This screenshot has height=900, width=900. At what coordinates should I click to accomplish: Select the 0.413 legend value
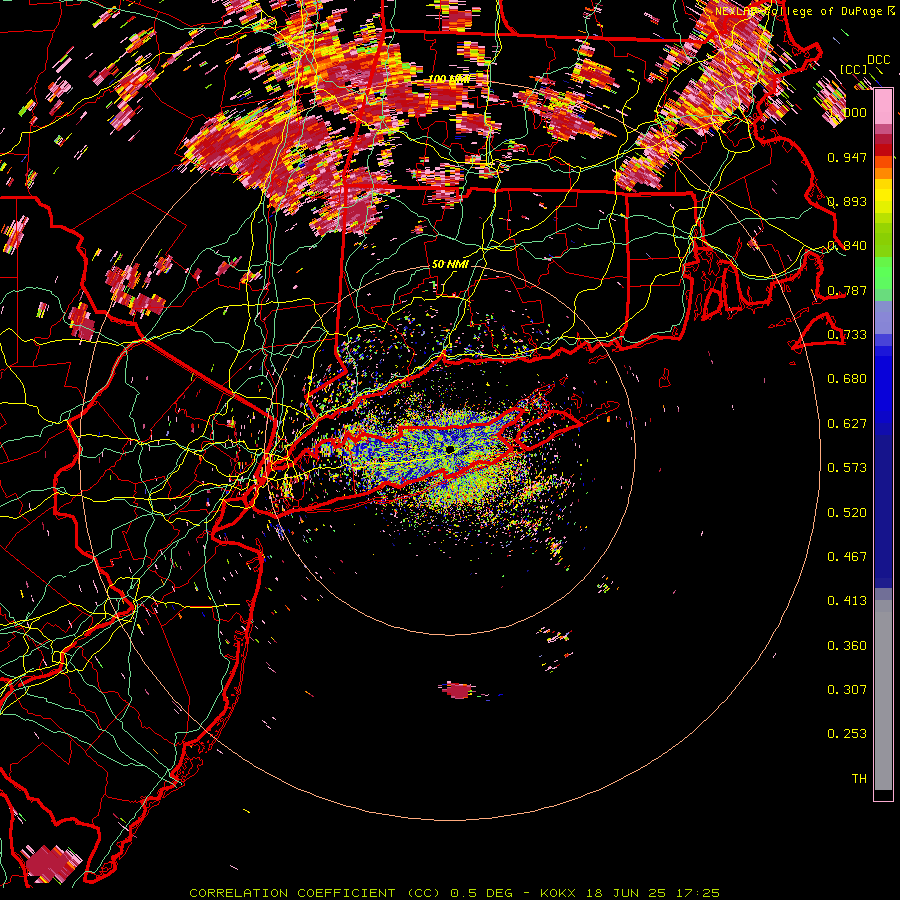click(847, 601)
